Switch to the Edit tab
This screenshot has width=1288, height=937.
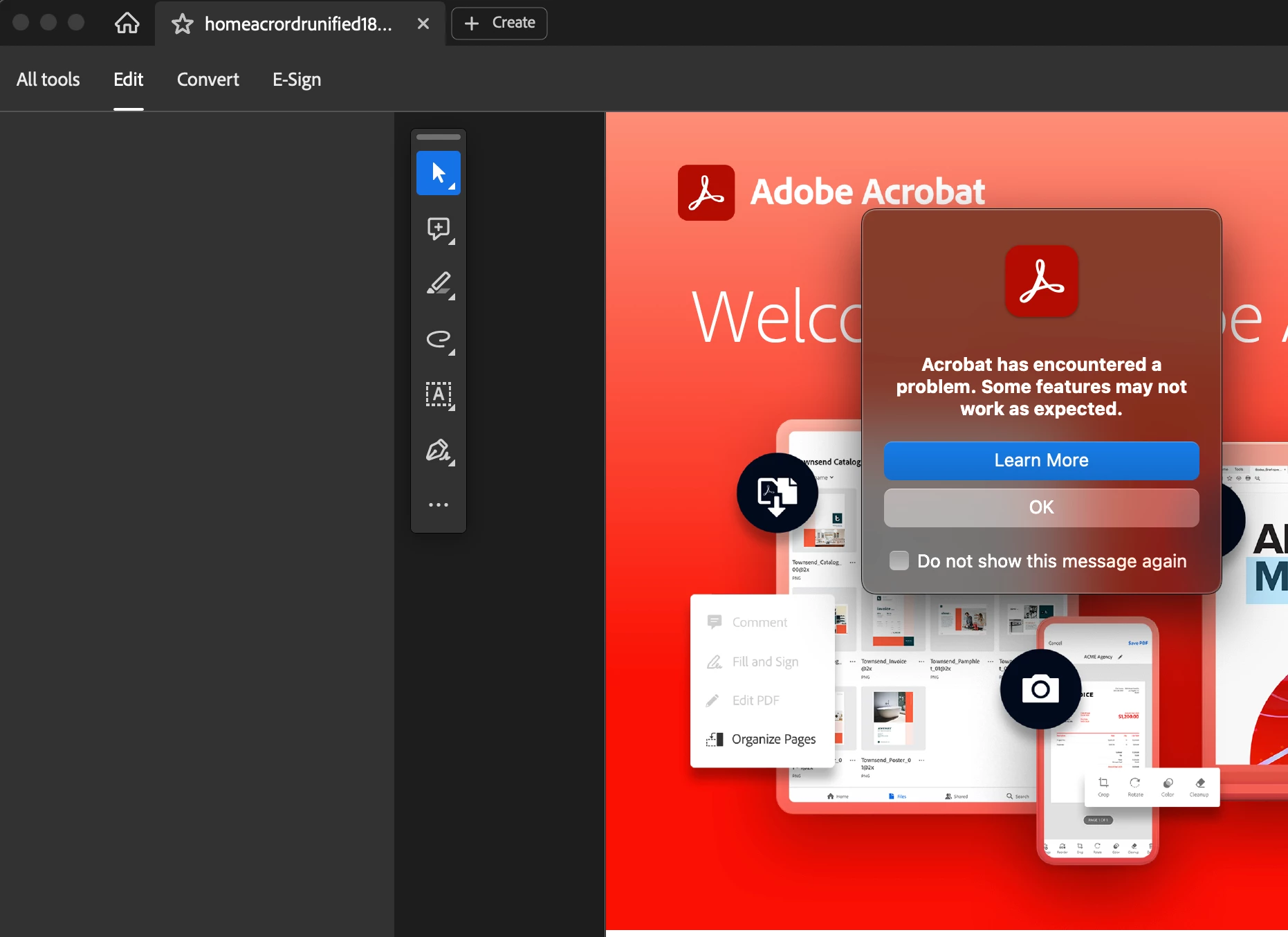[129, 80]
